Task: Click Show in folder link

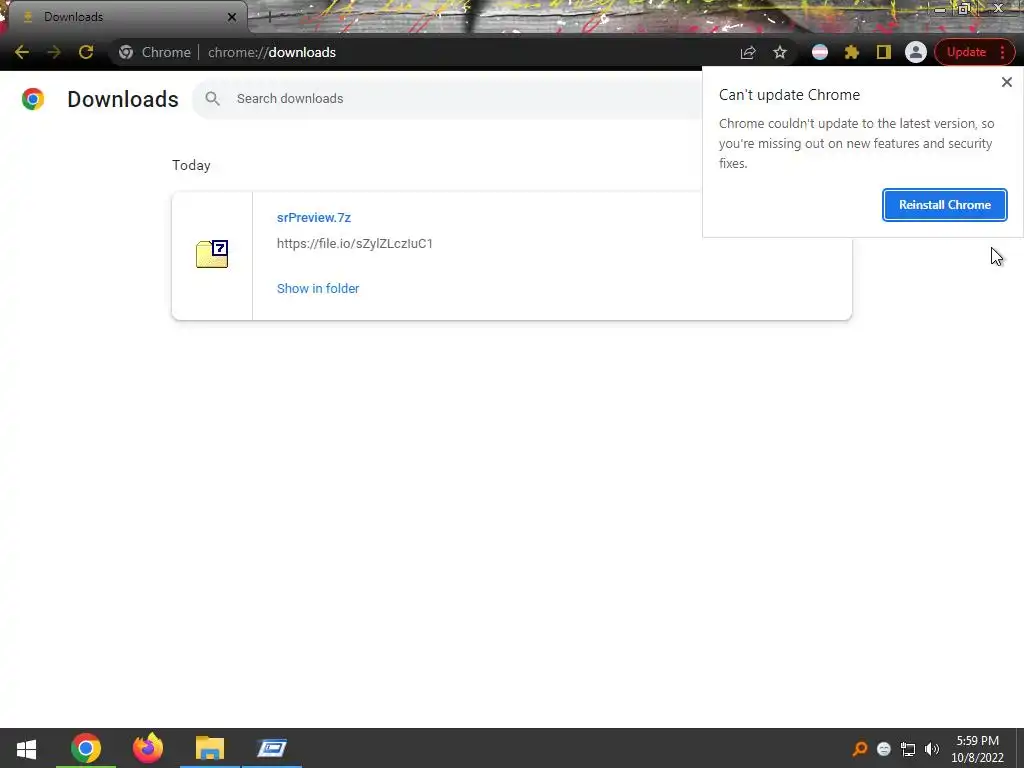Action: [318, 288]
